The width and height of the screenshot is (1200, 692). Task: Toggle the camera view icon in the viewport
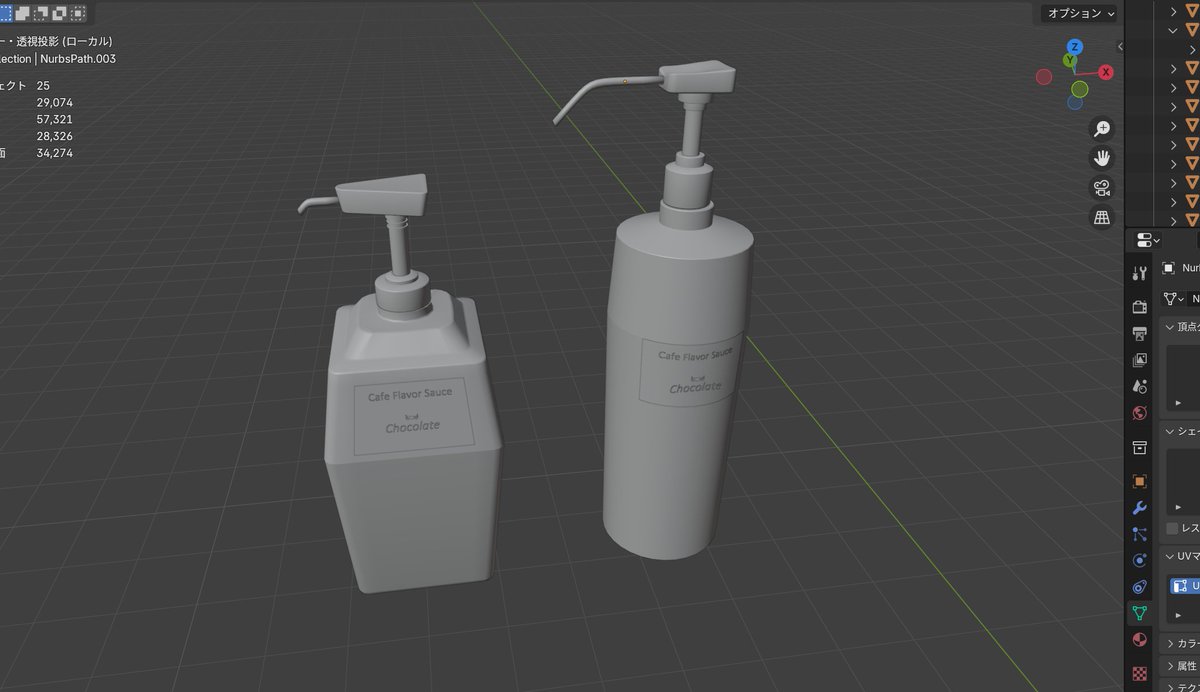click(1101, 187)
